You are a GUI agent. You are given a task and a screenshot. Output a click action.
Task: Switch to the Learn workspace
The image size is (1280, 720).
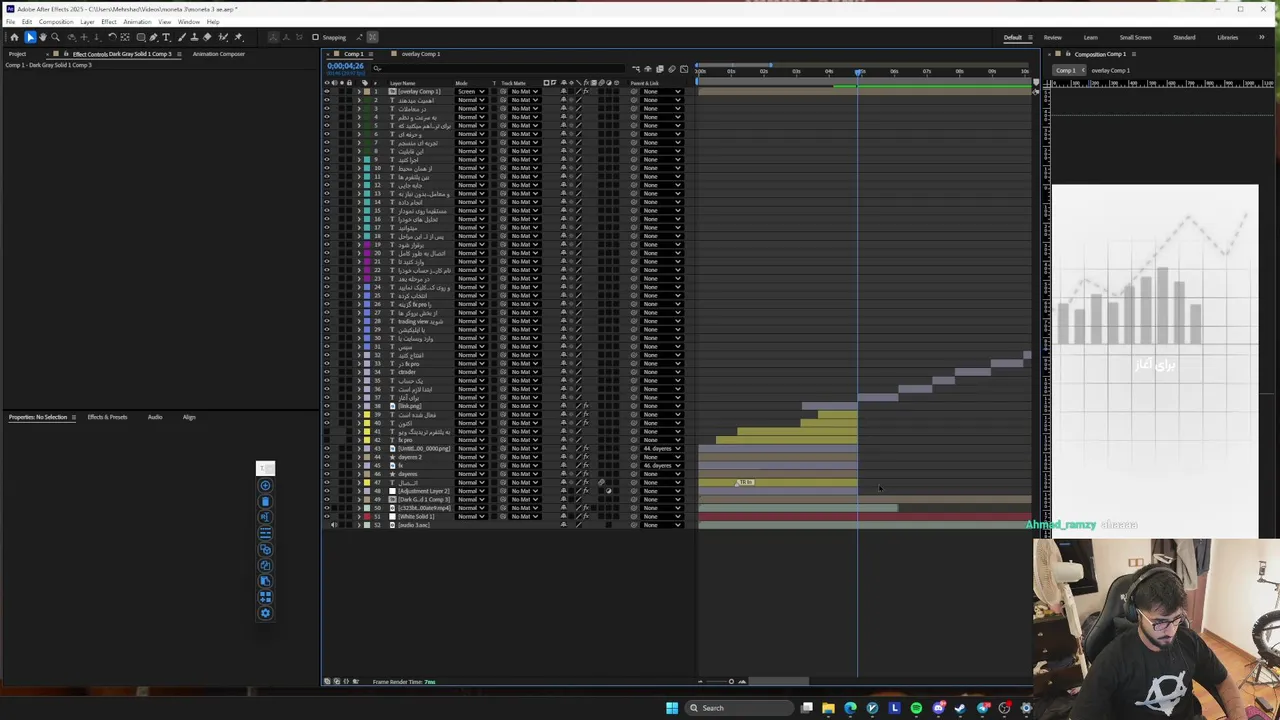pyautogui.click(x=1091, y=37)
